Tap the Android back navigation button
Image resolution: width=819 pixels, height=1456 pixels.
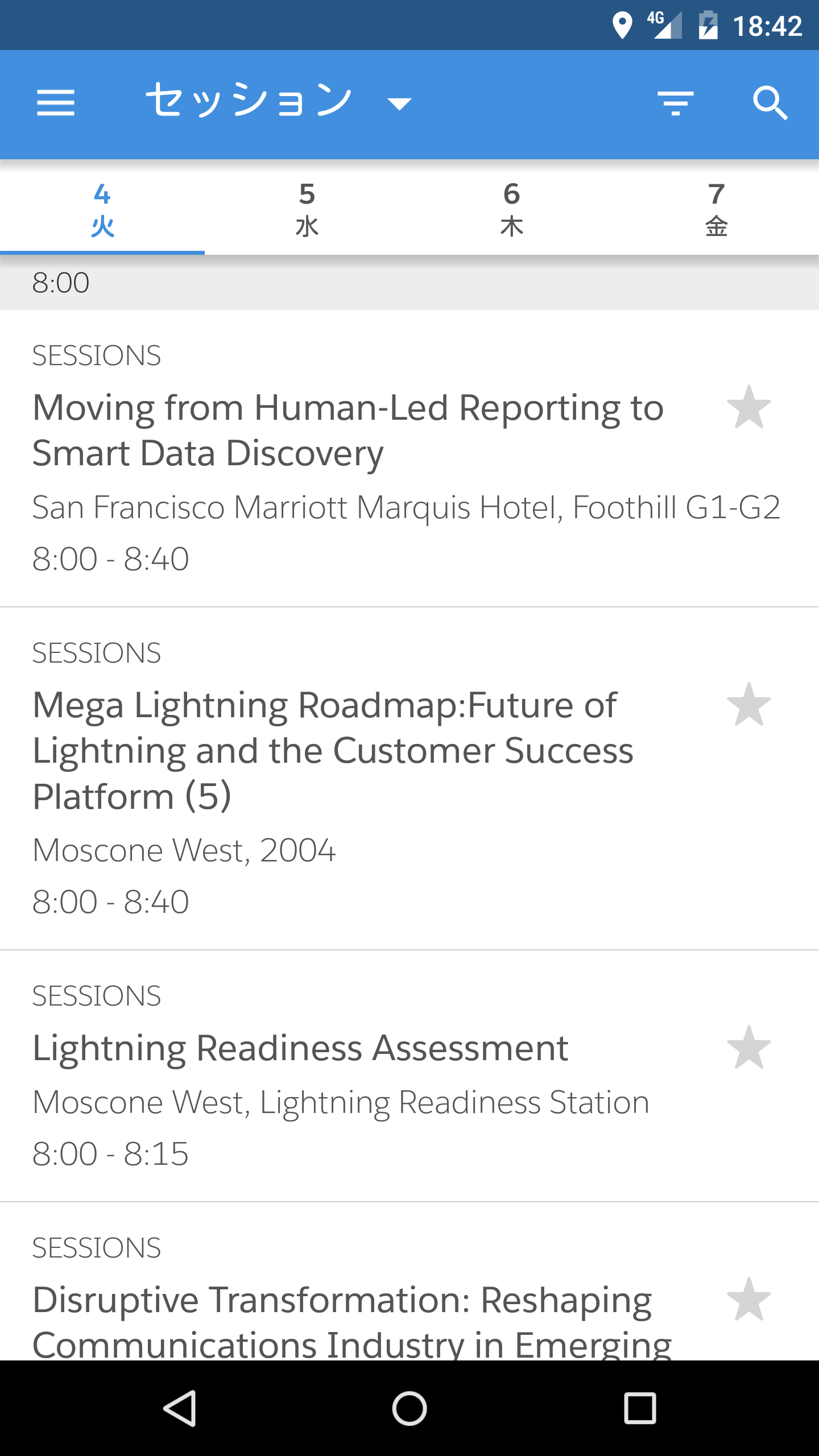[x=180, y=1408]
